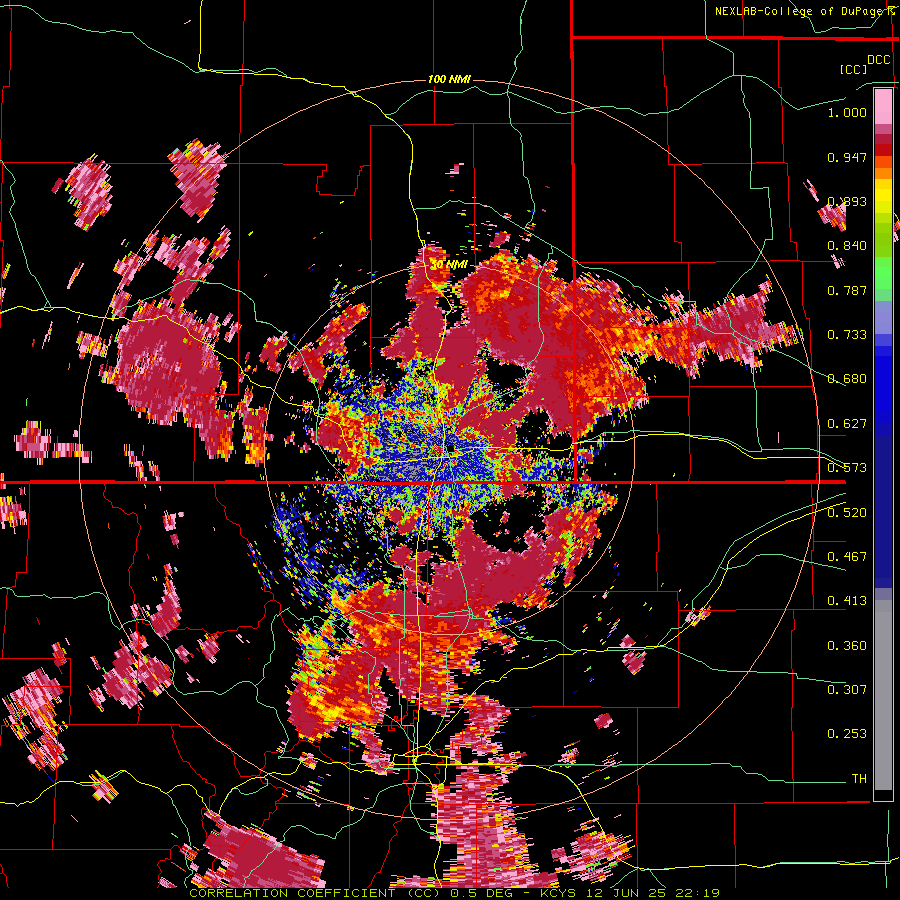Click the yellow band of the color bar
This screenshot has width=900, height=900.
click(883, 197)
